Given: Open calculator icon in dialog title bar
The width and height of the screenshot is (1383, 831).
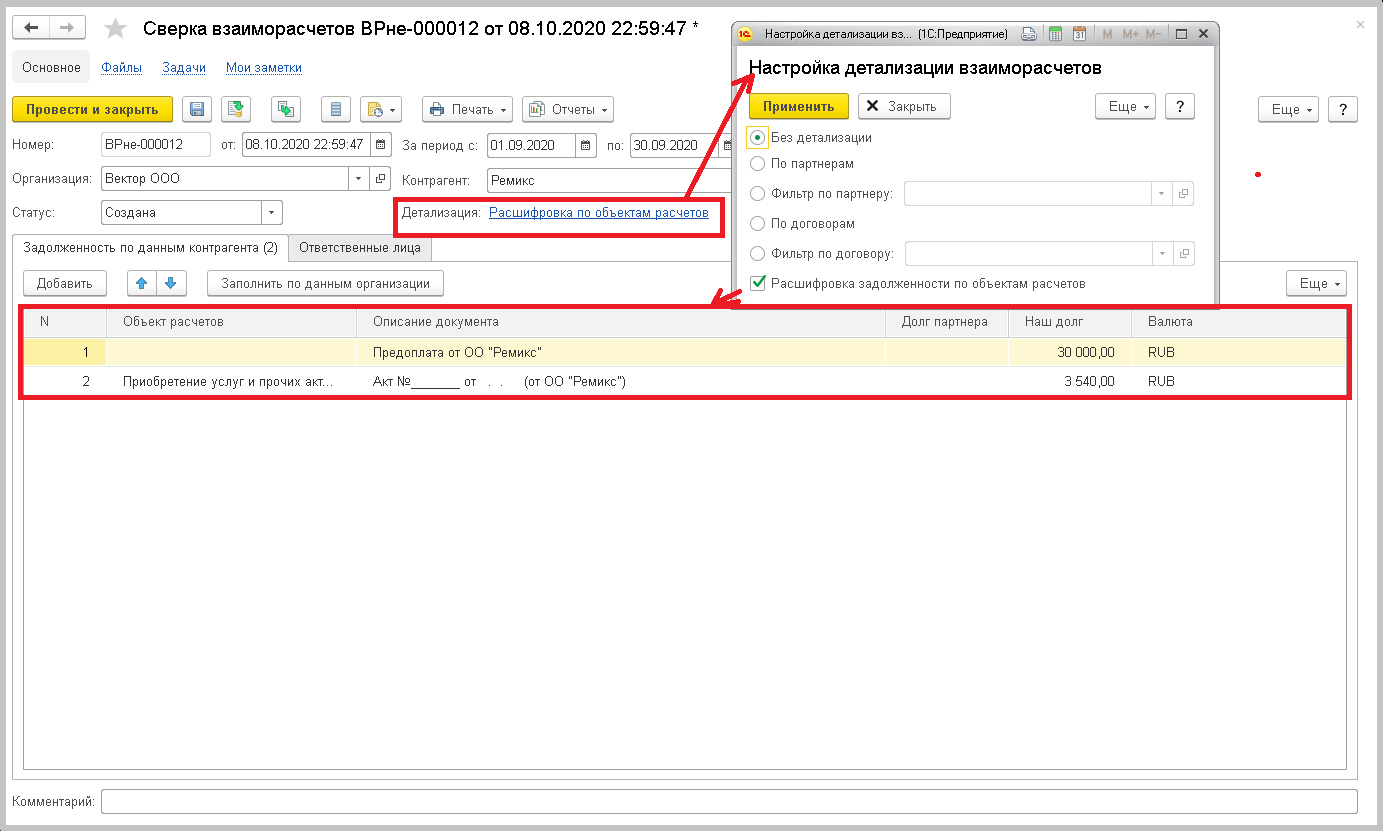Looking at the screenshot, I should pos(1055,34).
